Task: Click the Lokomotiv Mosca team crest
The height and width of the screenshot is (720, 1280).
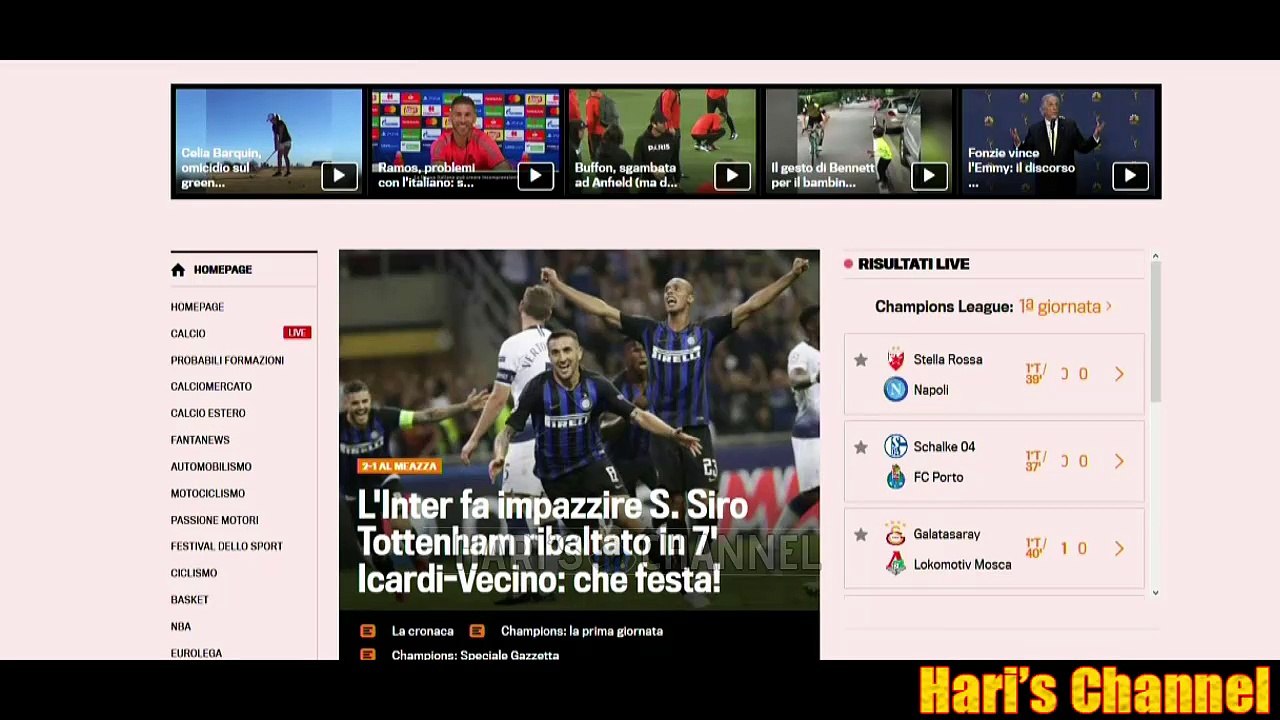Action: (896, 564)
